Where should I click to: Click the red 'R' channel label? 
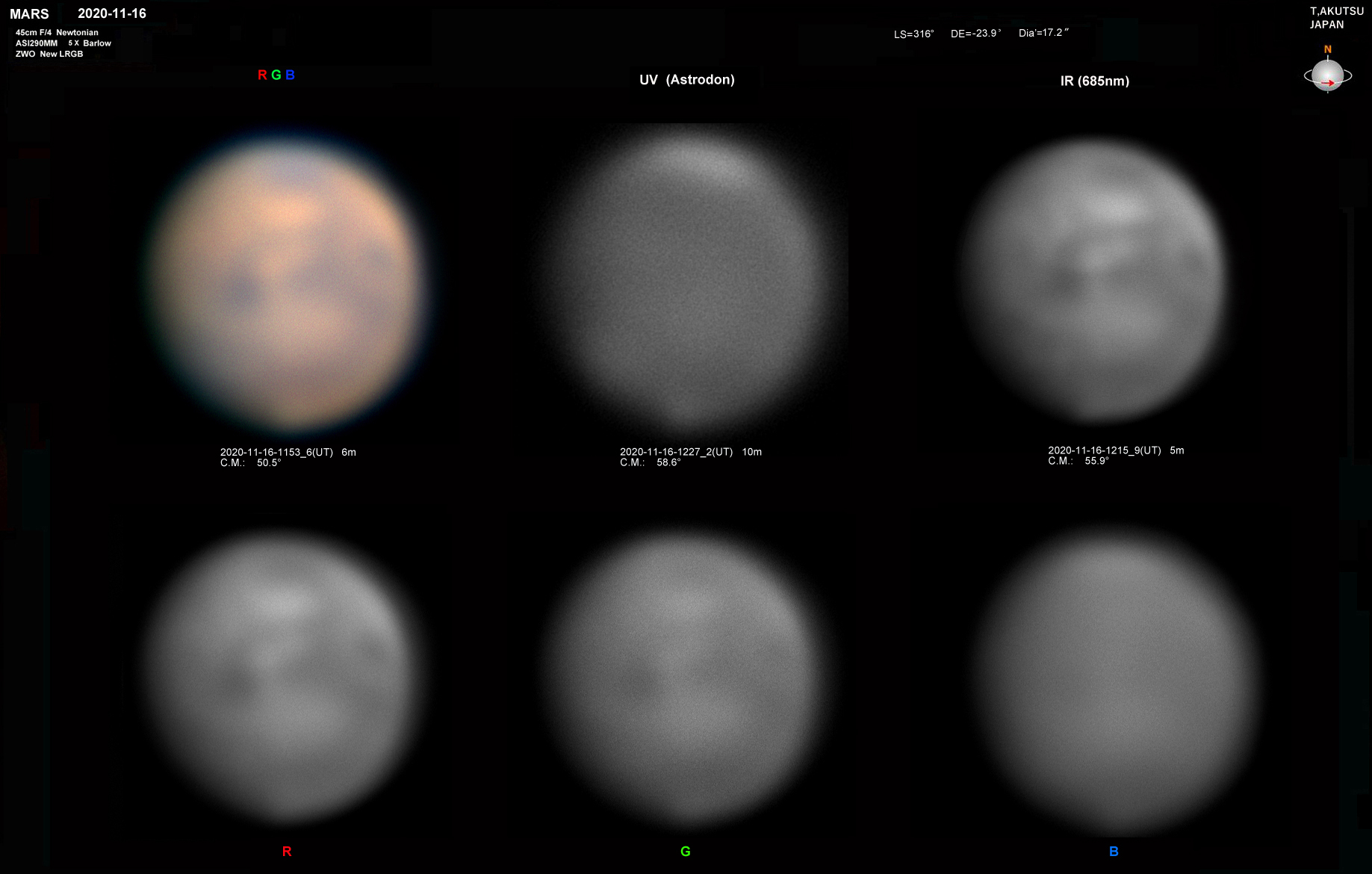tap(287, 851)
